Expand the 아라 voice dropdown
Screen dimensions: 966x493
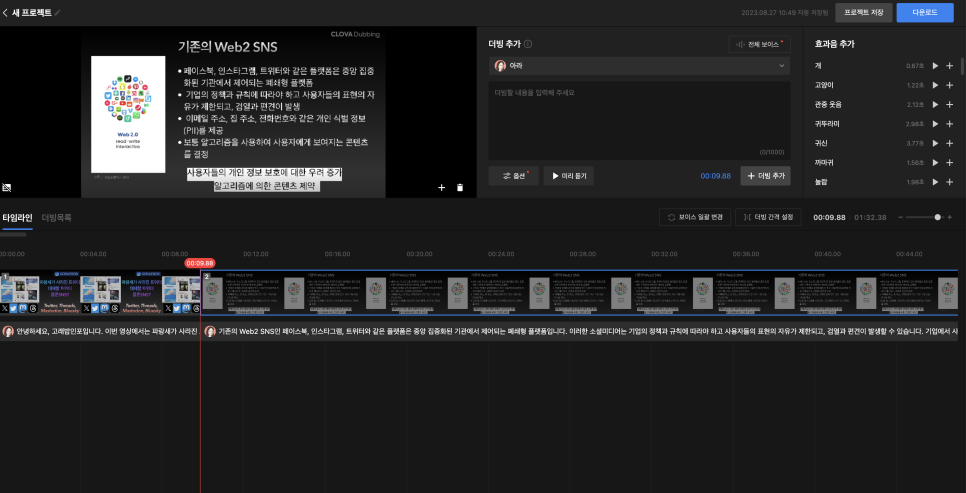(x=639, y=65)
